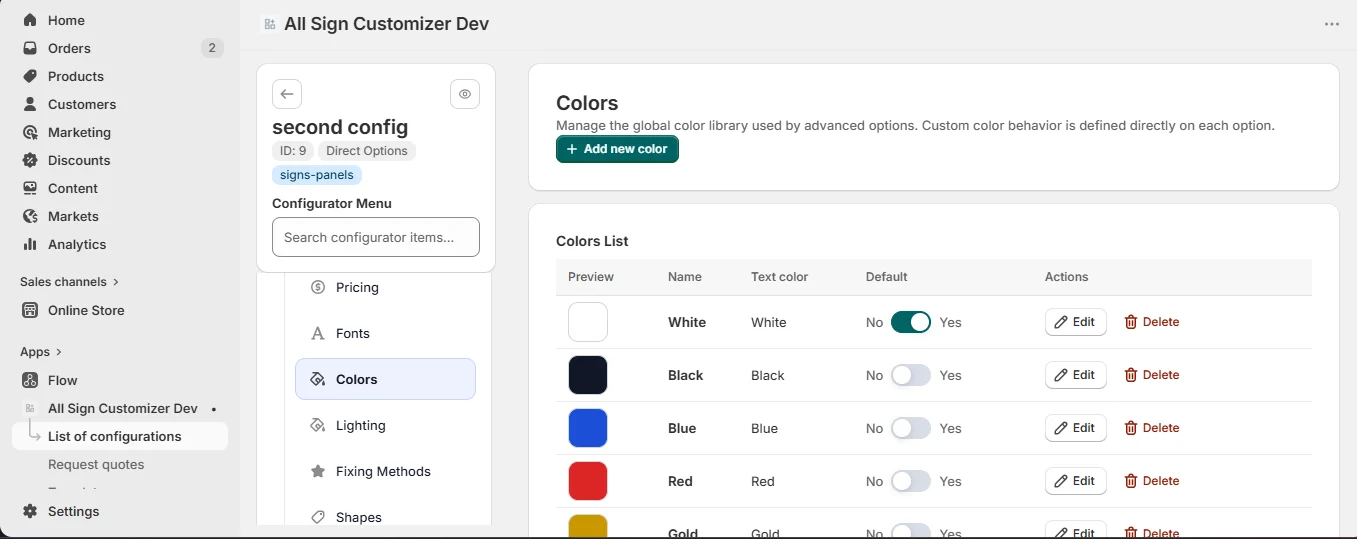Delete the Red color

pyautogui.click(x=1152, y=481)
